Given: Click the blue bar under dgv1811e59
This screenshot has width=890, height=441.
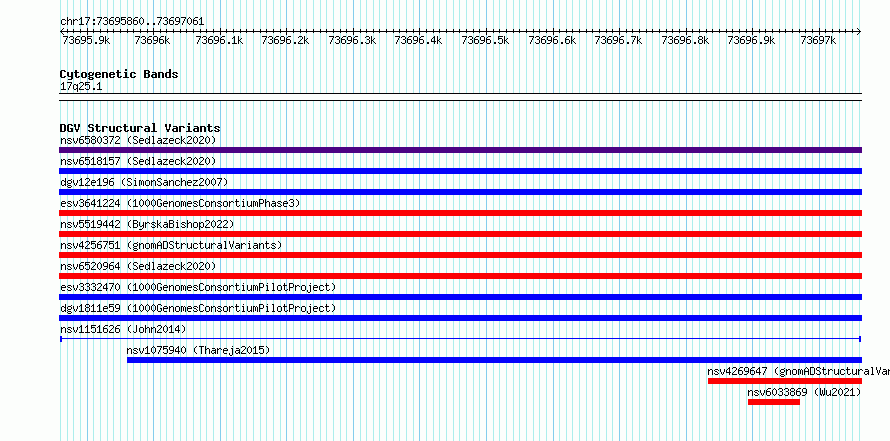Looking at the screenshot, I should click(460, 318).
